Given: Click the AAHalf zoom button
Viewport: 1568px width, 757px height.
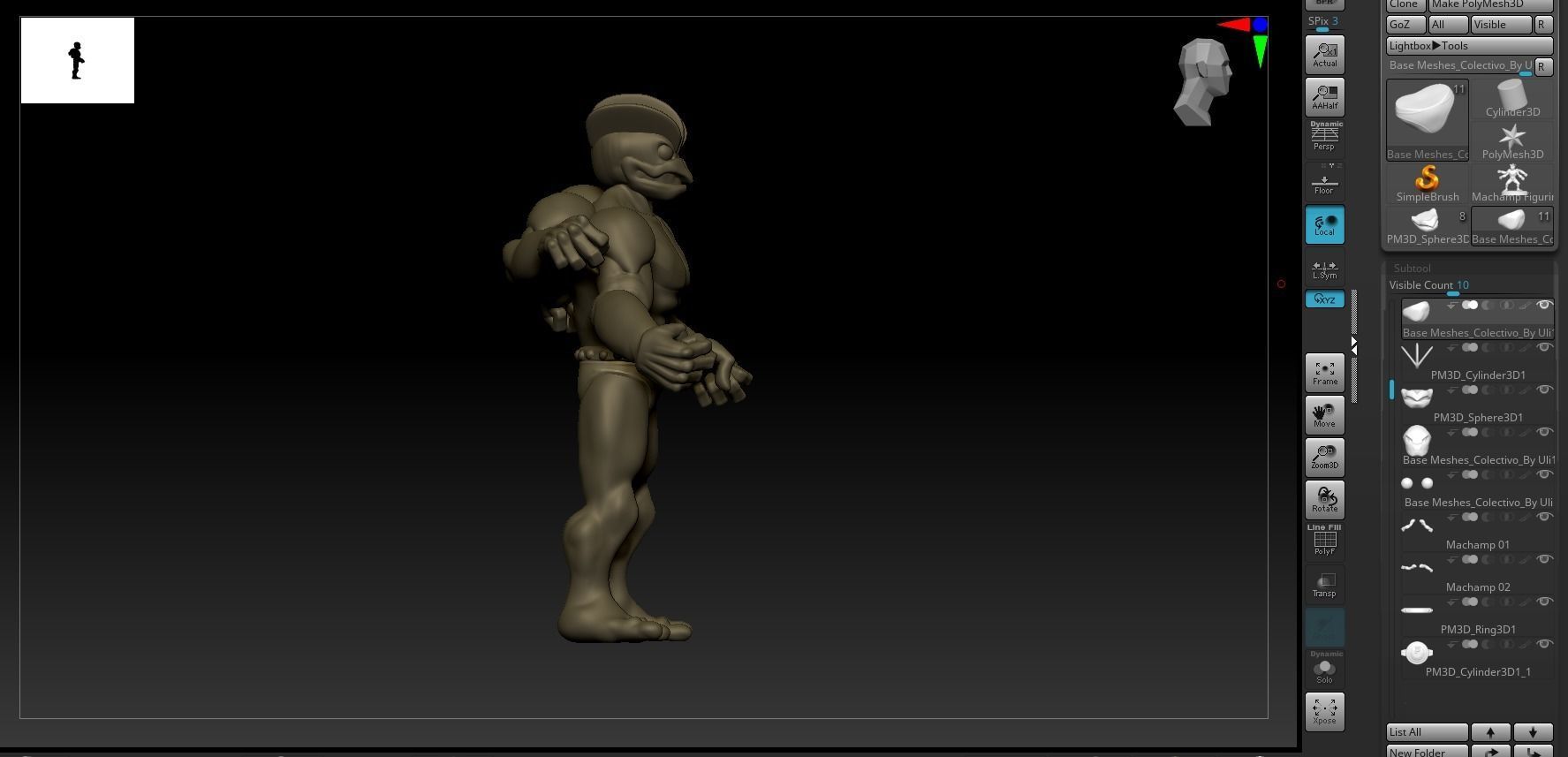Looking at the screenshot, I should click(x=1324, y=97).
